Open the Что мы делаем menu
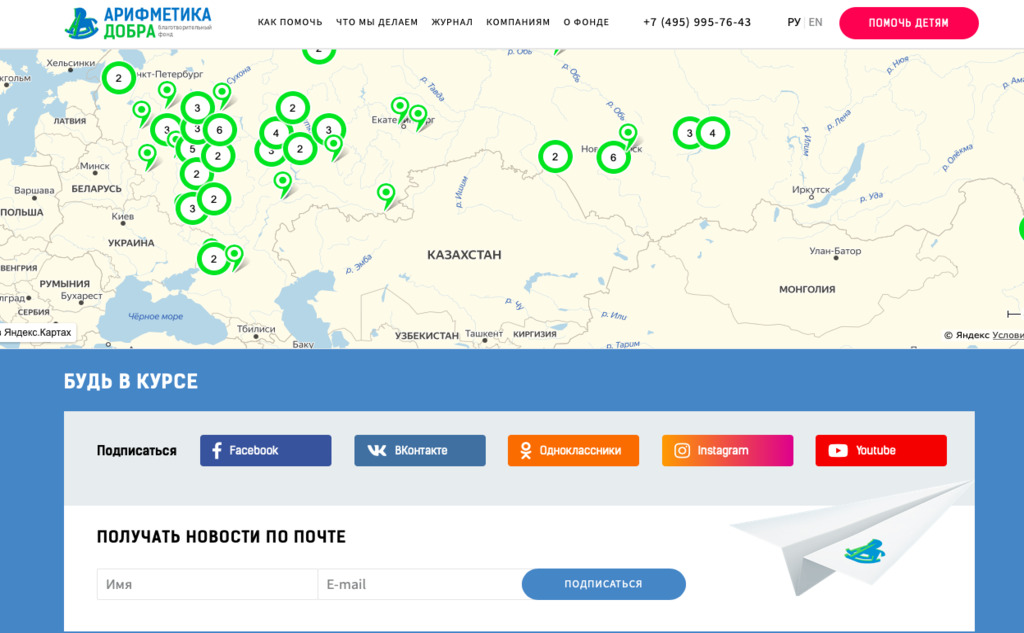 pos(377,22)
